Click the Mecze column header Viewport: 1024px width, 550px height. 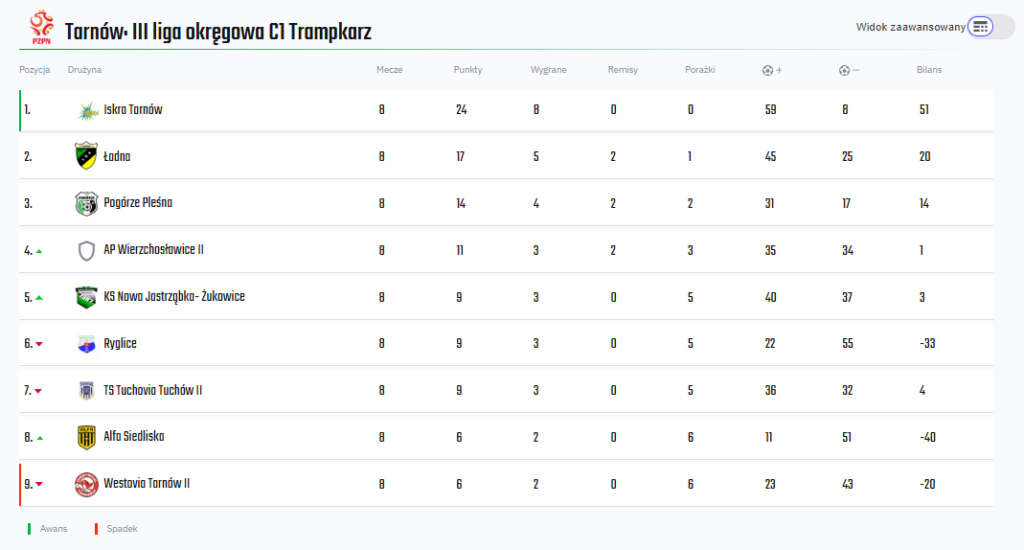click(389, 70)
